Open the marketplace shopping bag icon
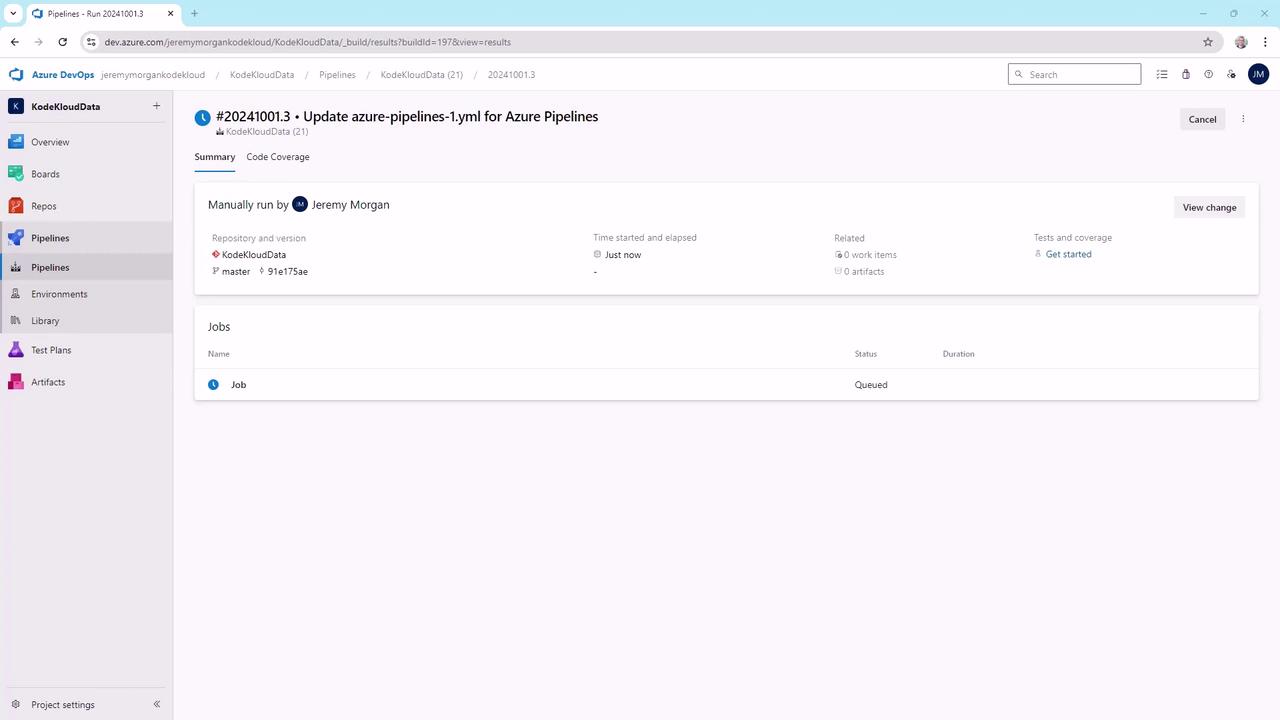The height and width of the screenshot is (720, 1280). 1185,75
